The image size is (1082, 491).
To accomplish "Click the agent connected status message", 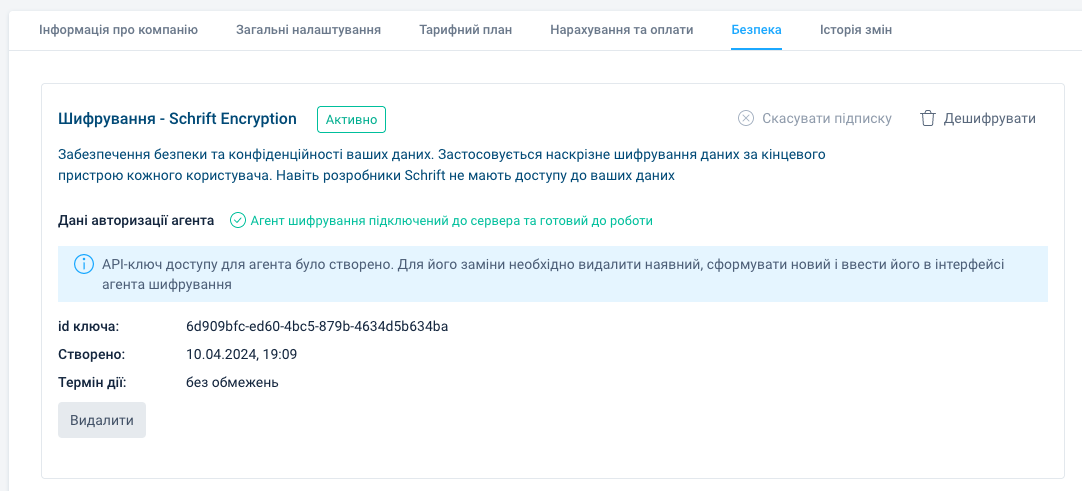I will coord(451,220).
